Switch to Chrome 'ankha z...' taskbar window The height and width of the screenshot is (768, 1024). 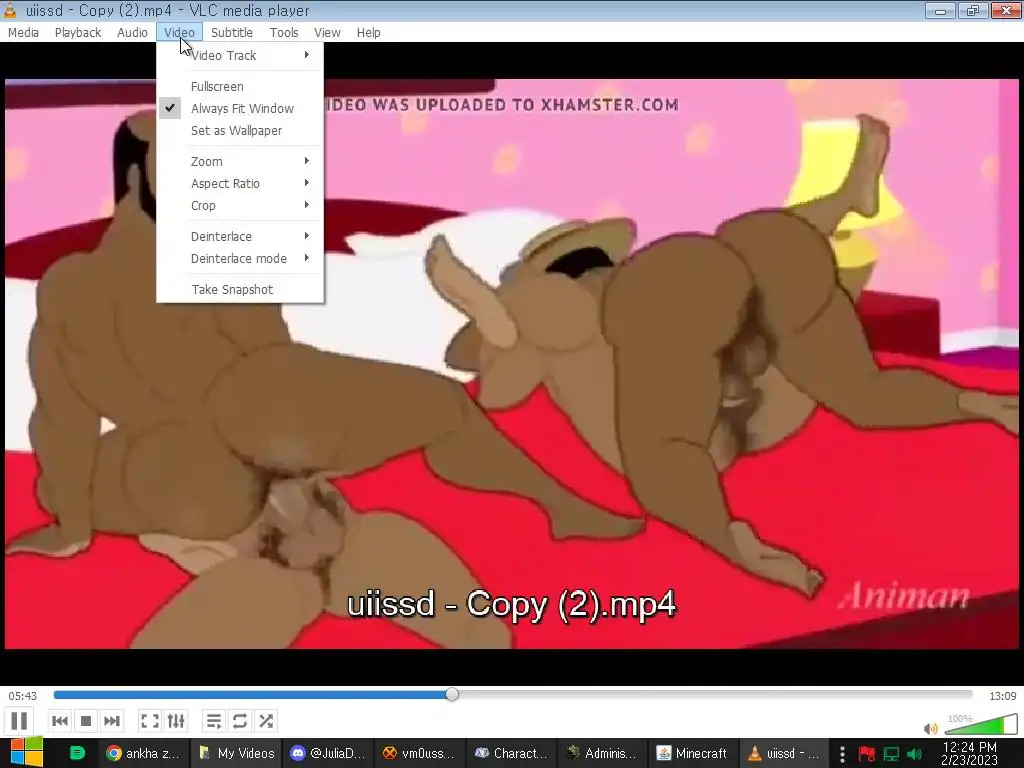[x=143, y=753]
